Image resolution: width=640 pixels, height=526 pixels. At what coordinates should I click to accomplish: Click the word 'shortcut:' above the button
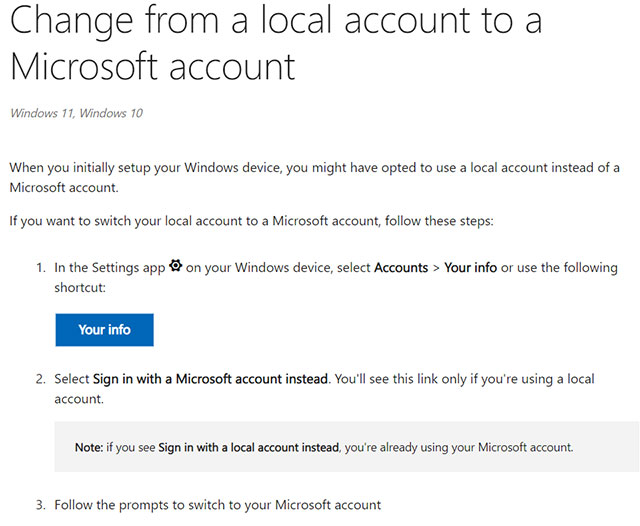coord(79,287)
